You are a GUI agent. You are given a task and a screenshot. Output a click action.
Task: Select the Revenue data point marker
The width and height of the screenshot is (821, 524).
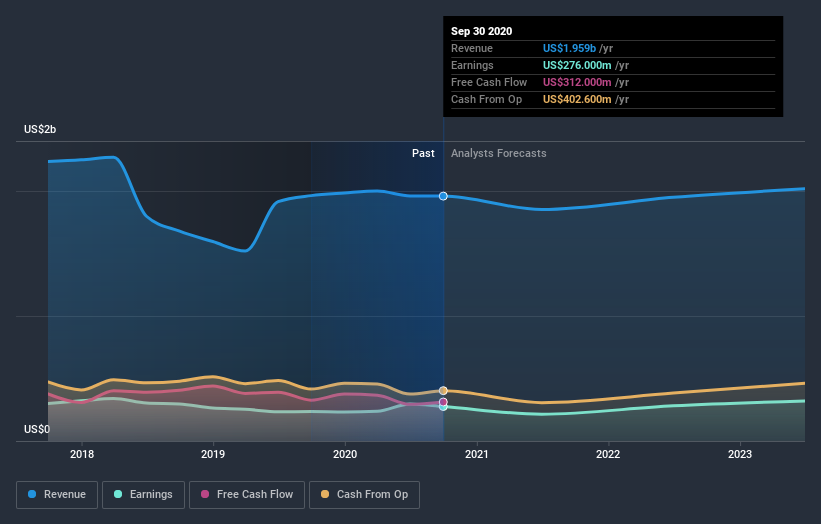click(x=443, y=196)
